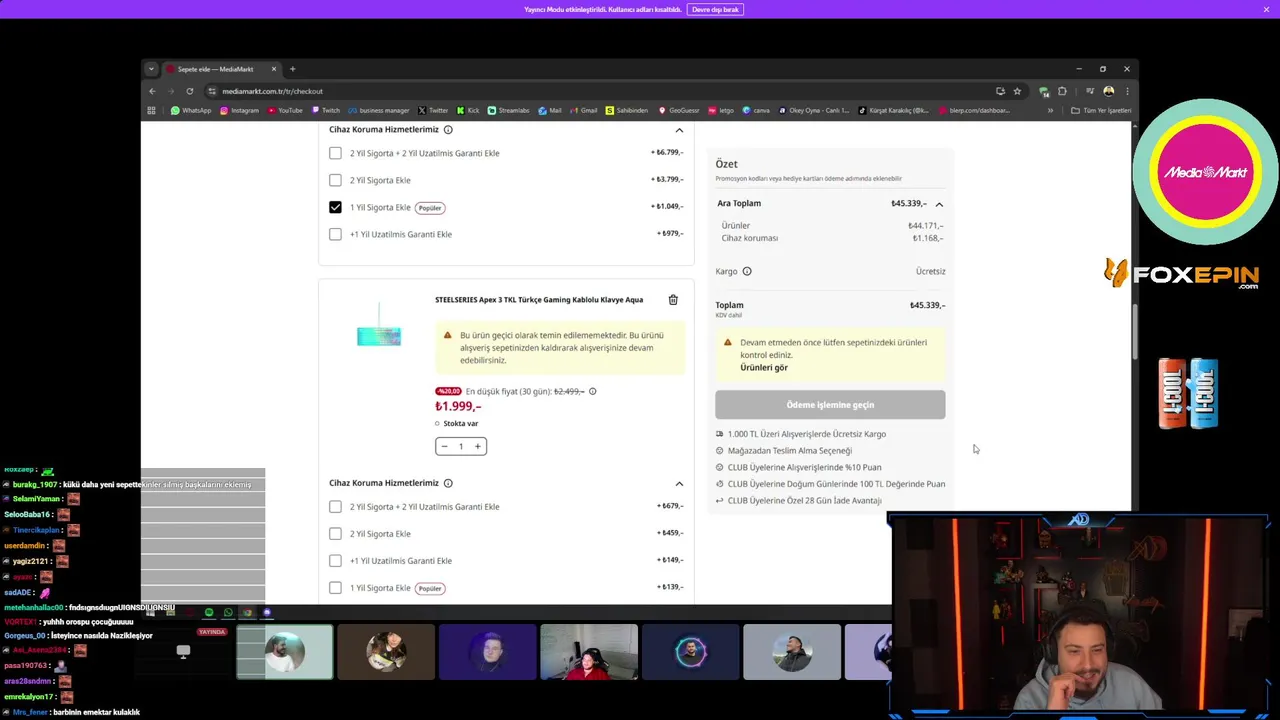Open the YouTube bookmark
The height and width of the screenshot is (720, 1280).
[x=284, y=111]
